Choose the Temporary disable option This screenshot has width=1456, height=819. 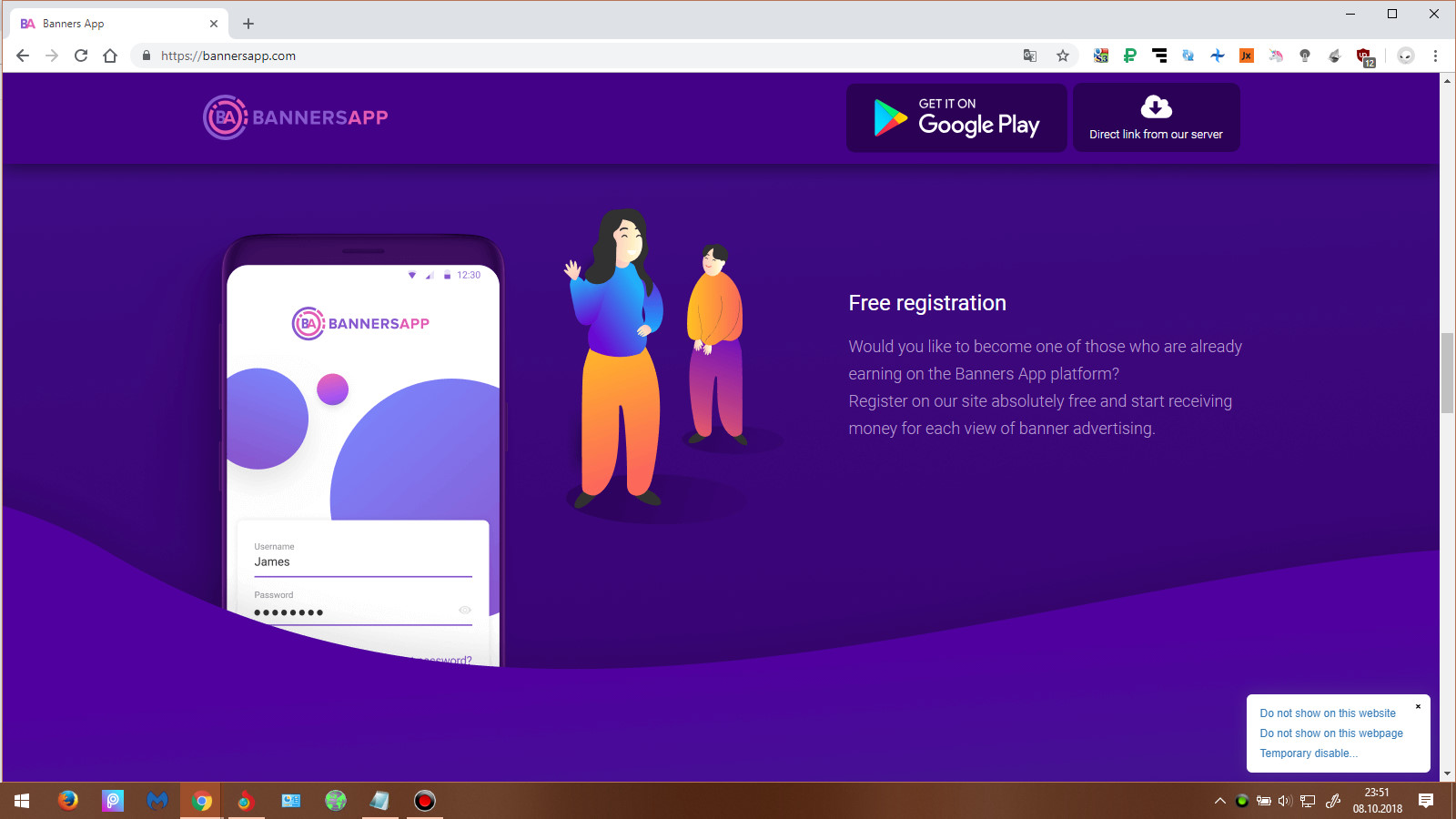tap(1309, 753)
